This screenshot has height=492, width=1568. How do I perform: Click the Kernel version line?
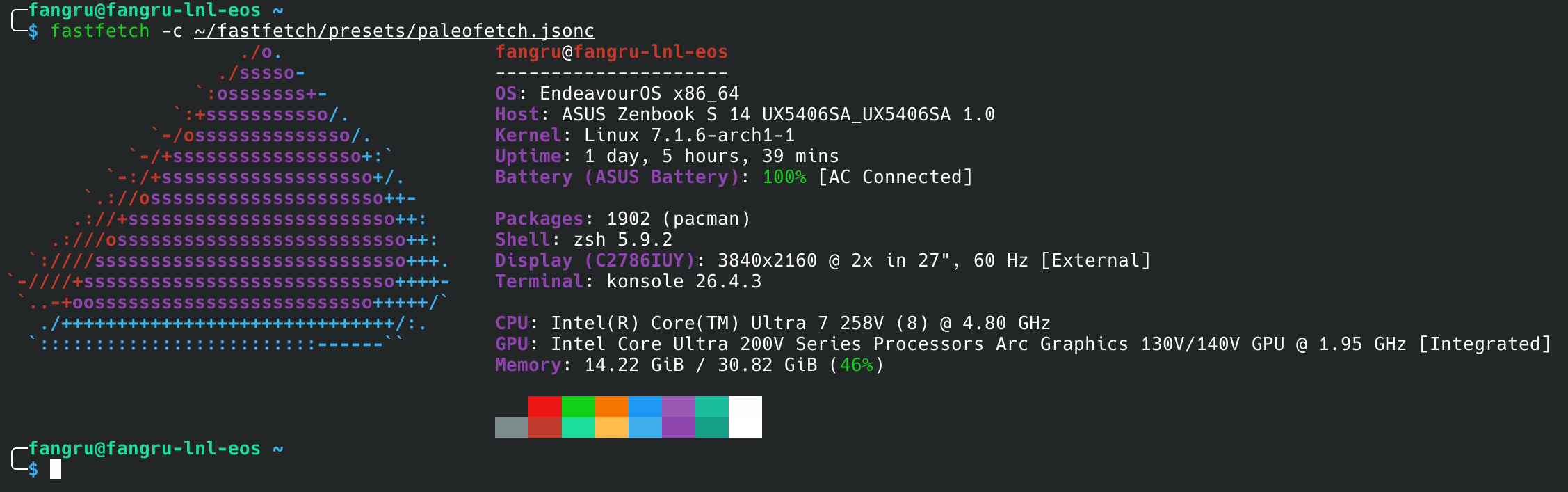[x=645, y=136]
